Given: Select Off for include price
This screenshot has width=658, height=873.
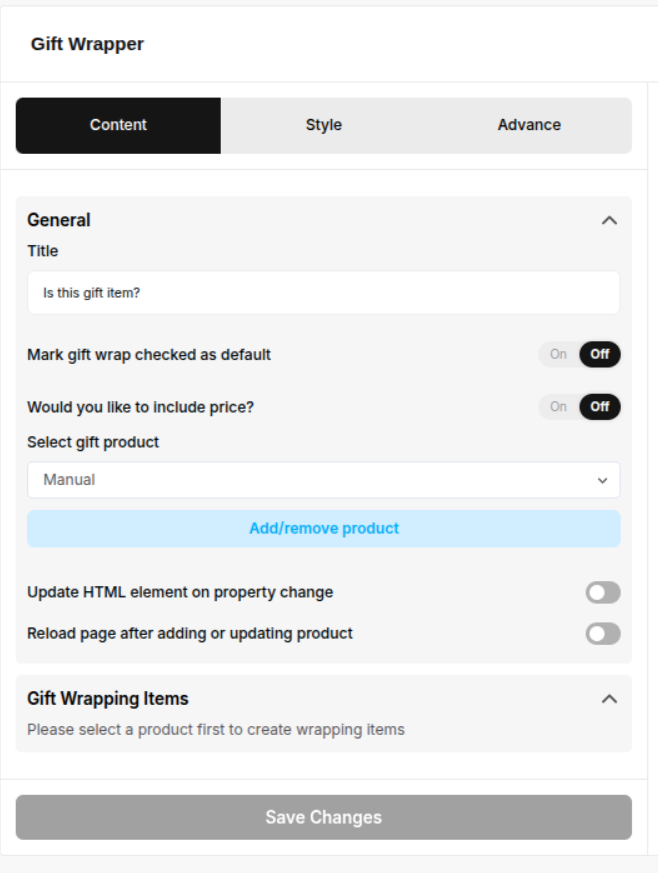Looking at the screenshot, I should 600,407.
